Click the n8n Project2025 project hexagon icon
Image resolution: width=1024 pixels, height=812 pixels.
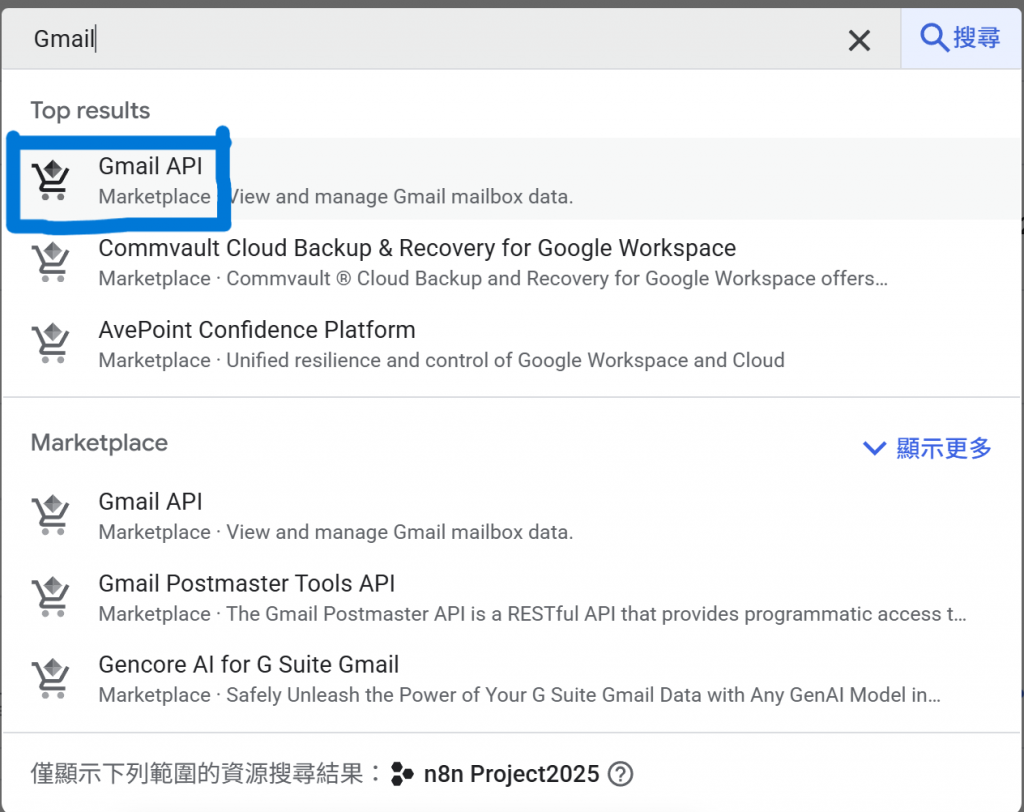pyautogui.click(x=402, y=774)
